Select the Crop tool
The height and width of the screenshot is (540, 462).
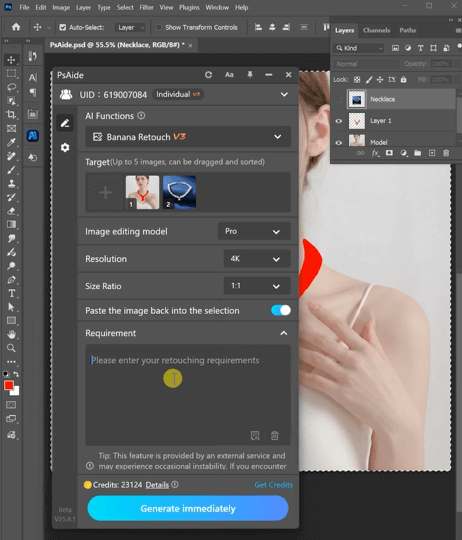point(11,115)
